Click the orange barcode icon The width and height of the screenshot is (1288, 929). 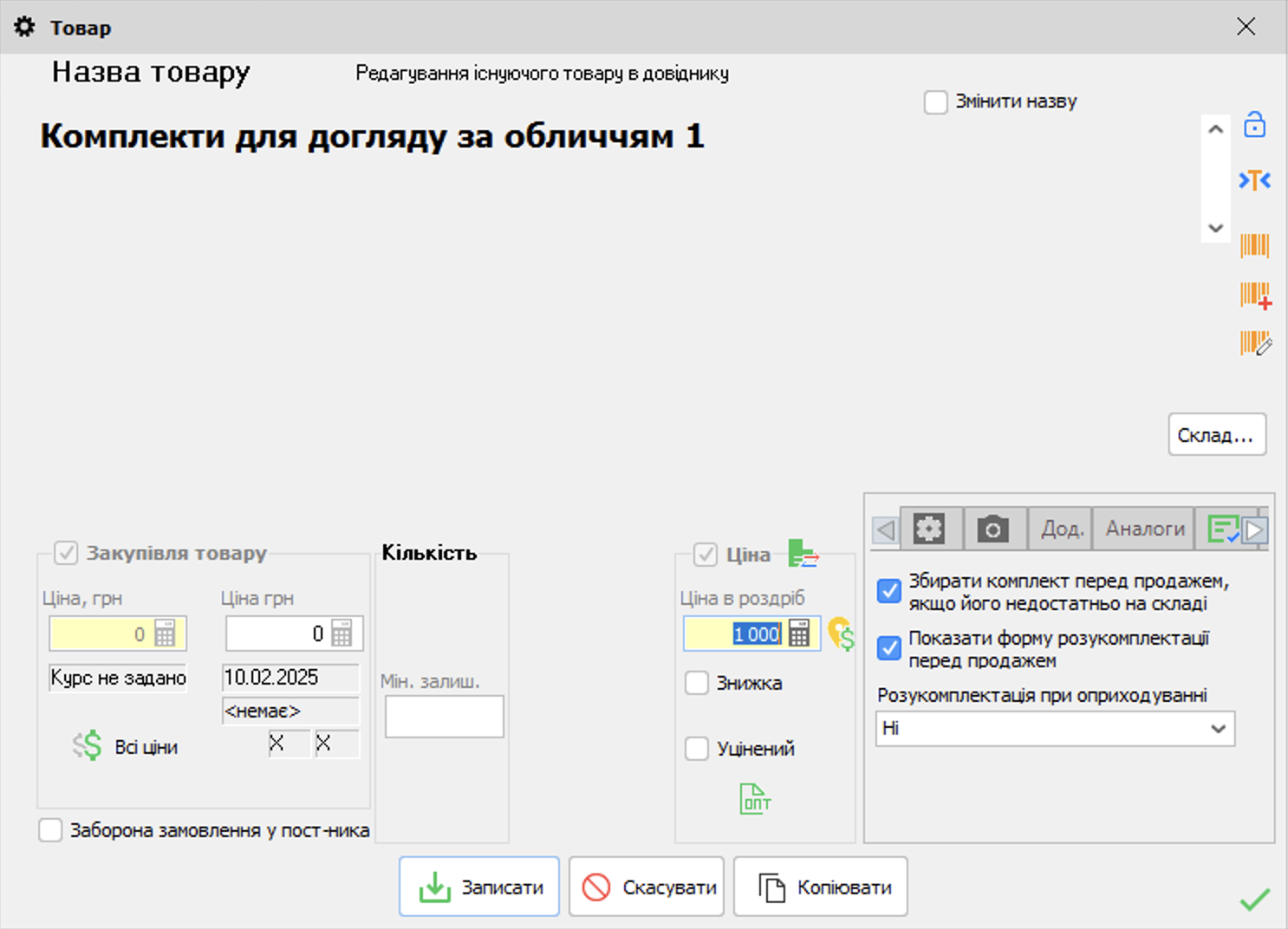[1254, 245]
